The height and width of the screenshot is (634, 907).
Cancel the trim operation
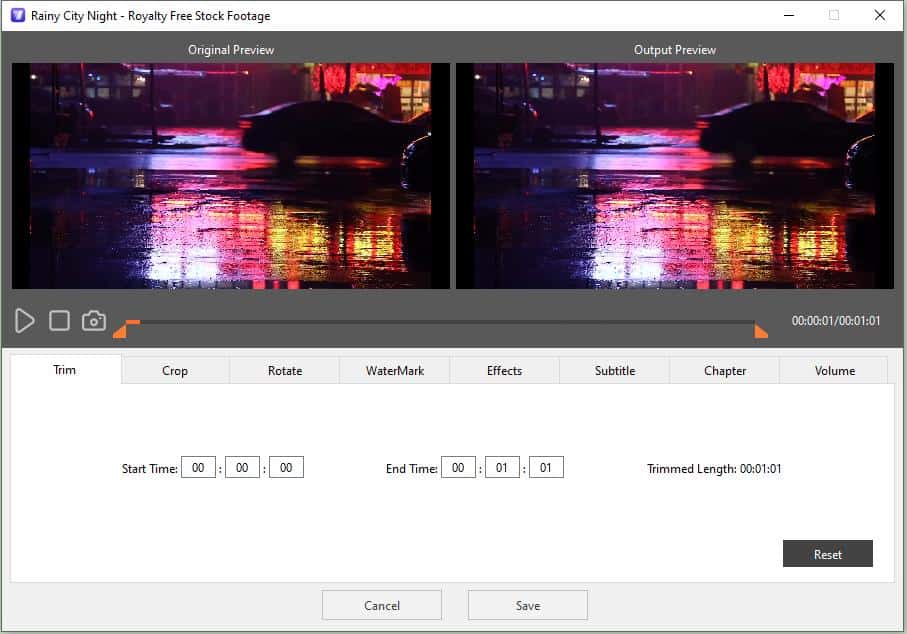[x=381, y=604]
